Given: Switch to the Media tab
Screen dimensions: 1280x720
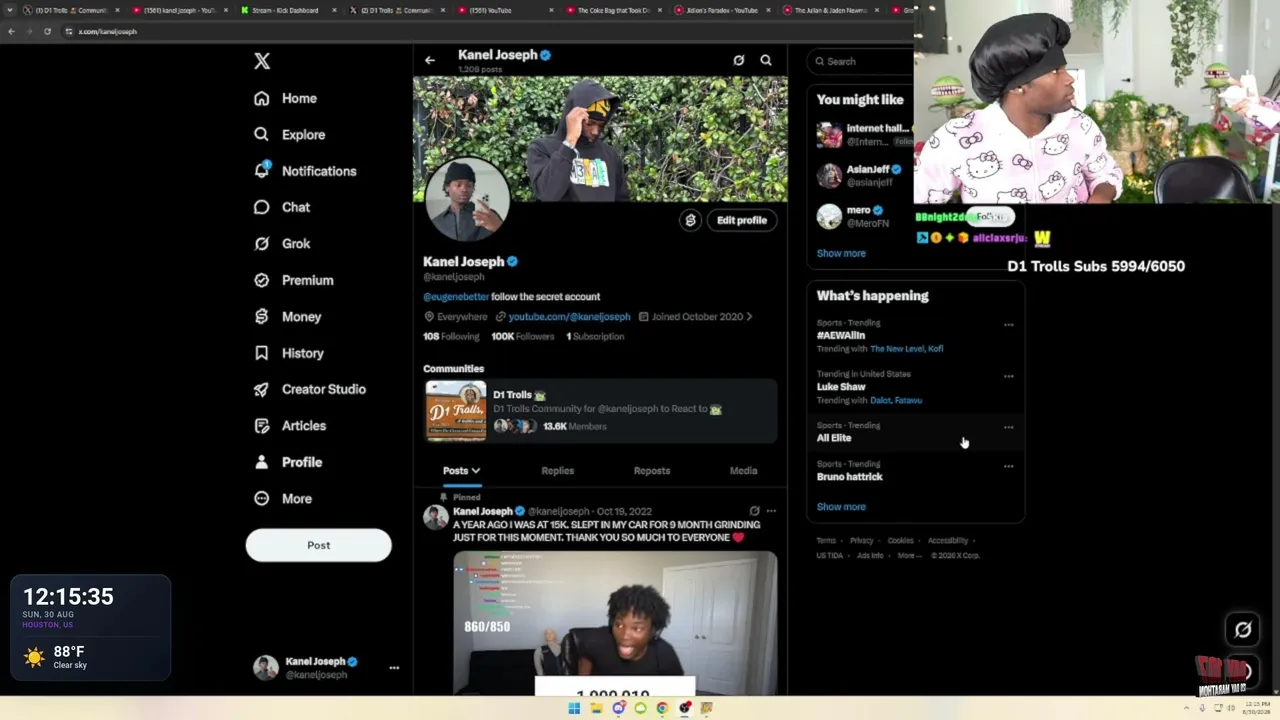Looking at the screenshot, I should 743,471.
